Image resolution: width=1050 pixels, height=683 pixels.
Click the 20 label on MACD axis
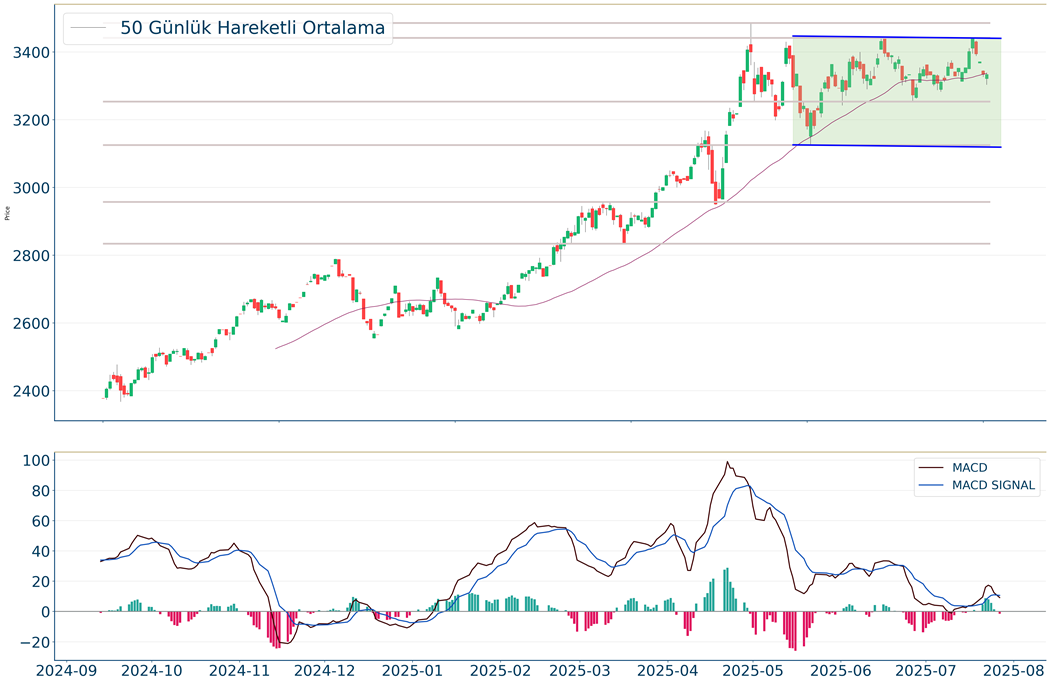pyautogui.click(x=40, y=581)
